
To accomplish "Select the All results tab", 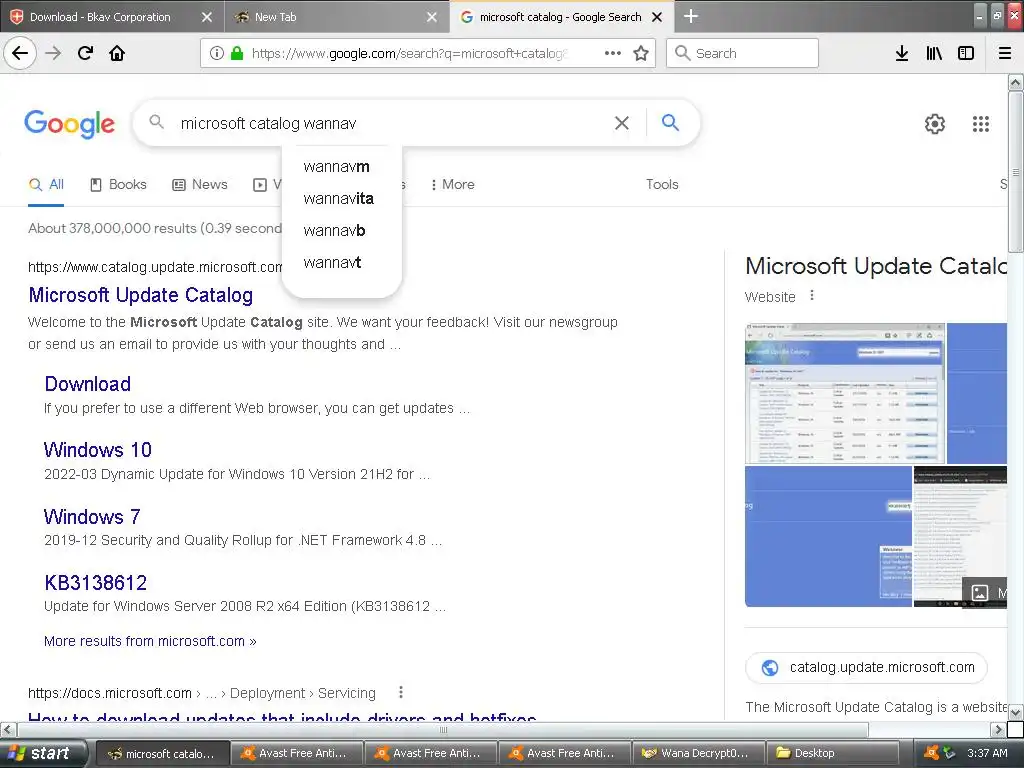I will tap(46, 185).
